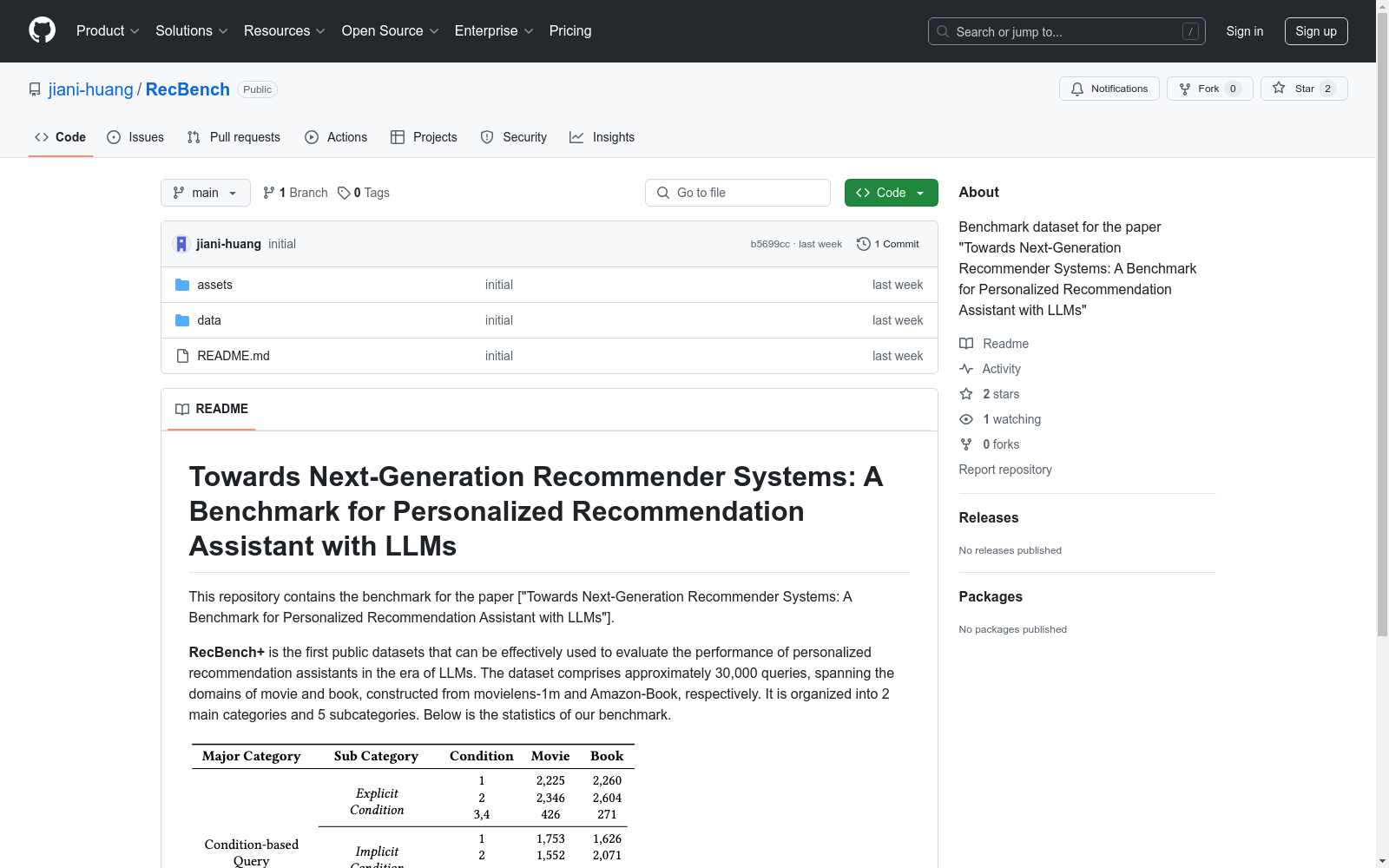Click the Star count badge
Image resolution: width=1389 pixels, height=868 pixels.
click(1327, 89)
